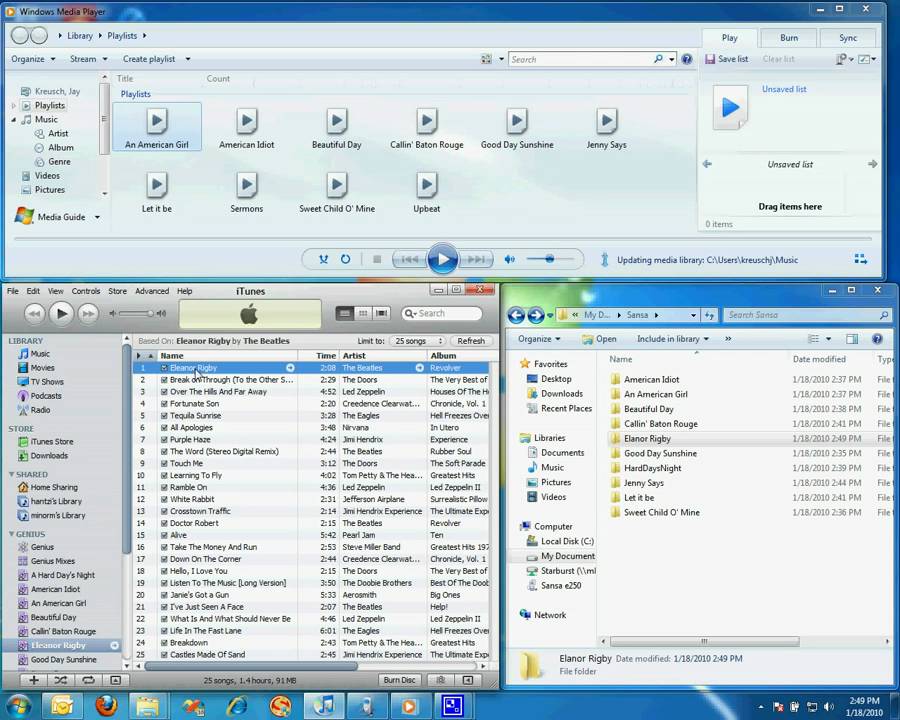Toggle repeat in Windows Media Player
Viewport: 900px width, 720px height.
click(345, 260)
